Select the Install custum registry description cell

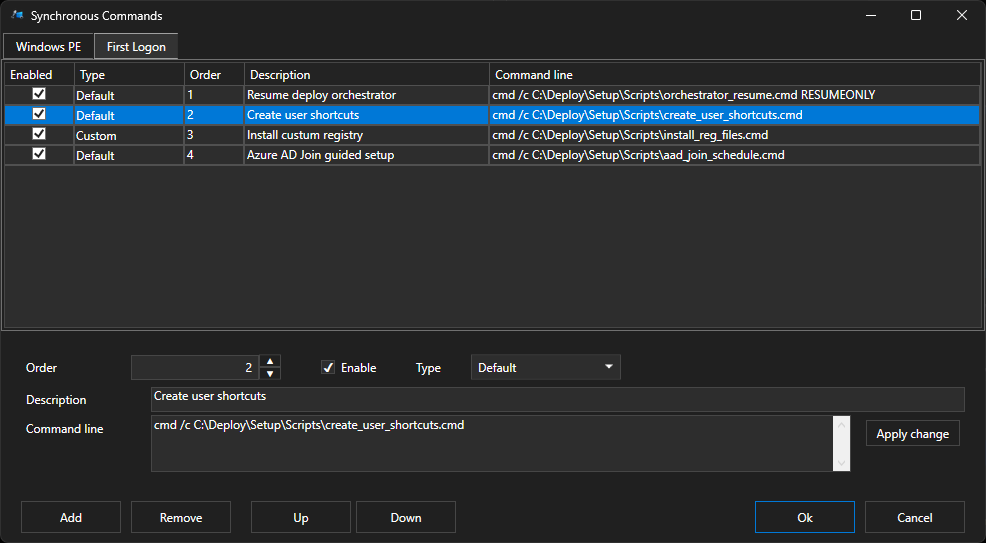(367, 135)
